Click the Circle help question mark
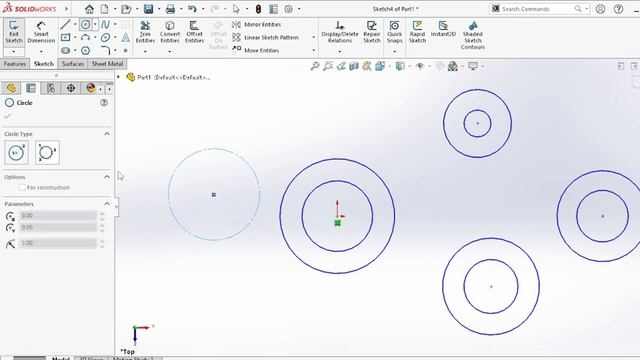This screenshot has width=640, height=360. [104, 102]
